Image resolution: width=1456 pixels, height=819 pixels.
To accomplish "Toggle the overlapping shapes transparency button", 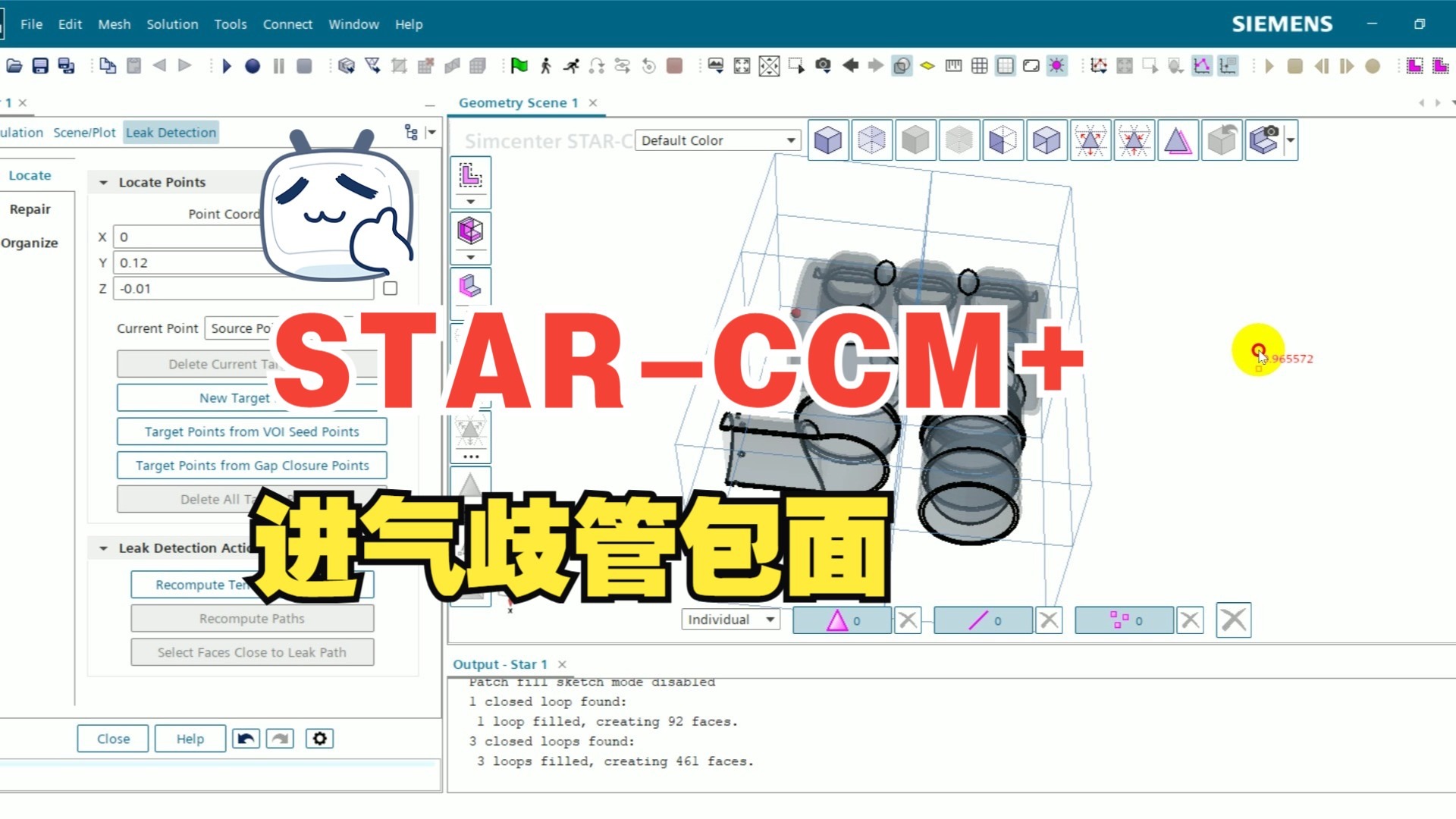I will [902, 66].
